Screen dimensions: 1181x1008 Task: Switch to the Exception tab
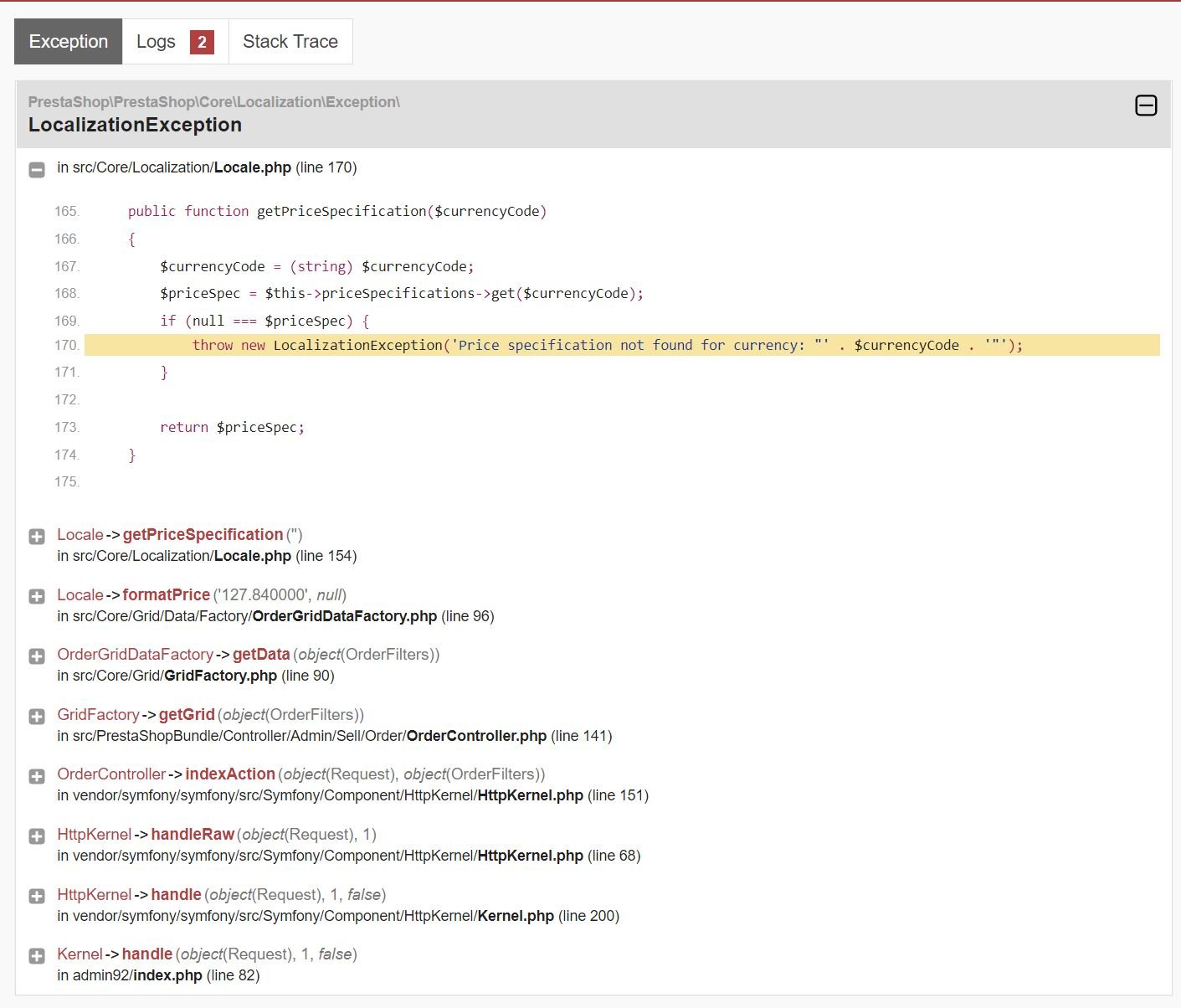69,41
